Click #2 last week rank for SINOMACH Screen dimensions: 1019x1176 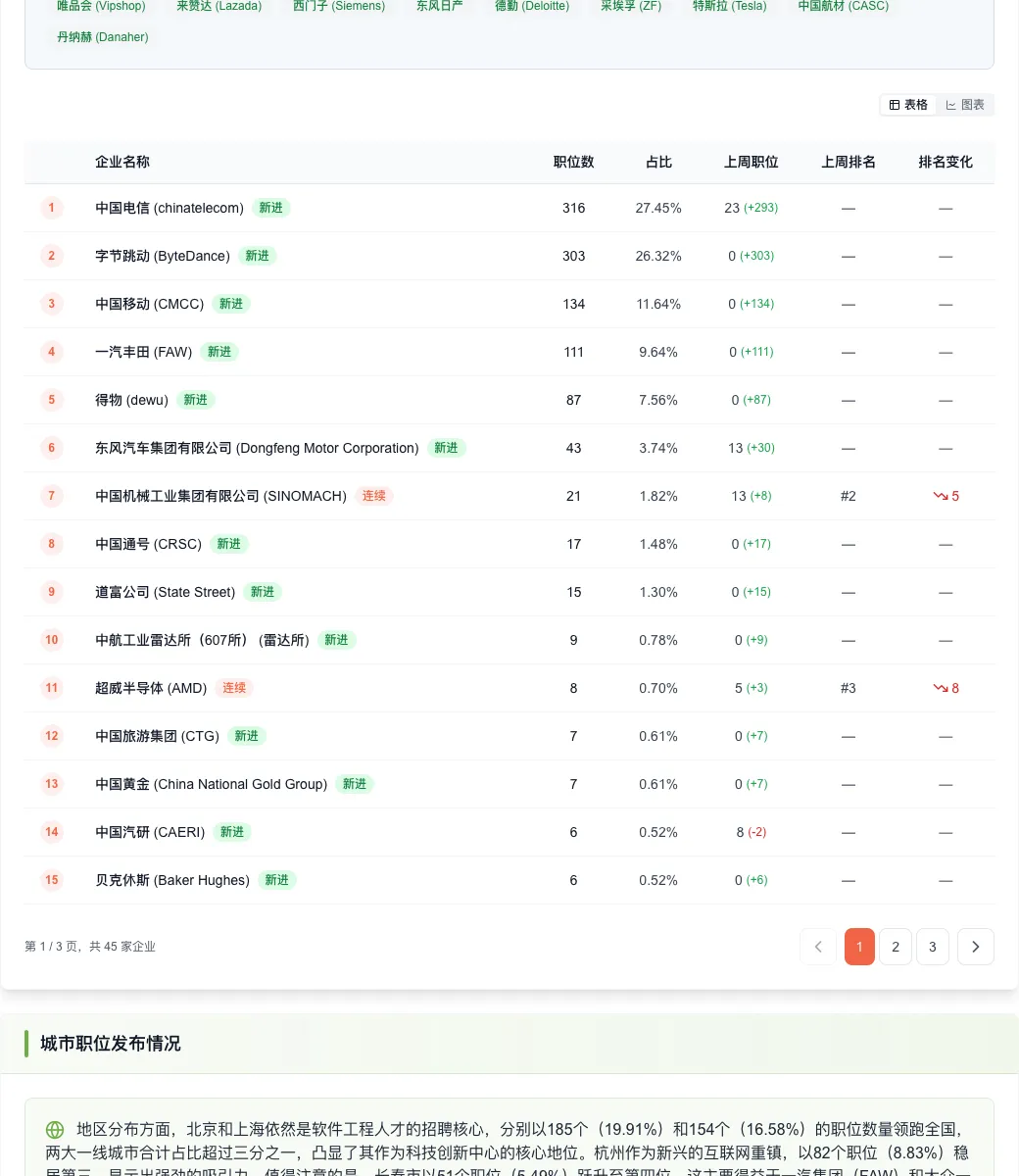point(849,496)
